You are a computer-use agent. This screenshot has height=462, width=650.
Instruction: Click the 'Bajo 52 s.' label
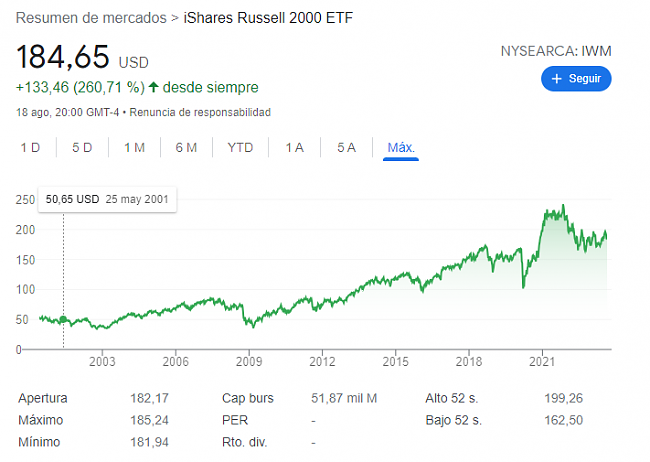pos(454,420)
